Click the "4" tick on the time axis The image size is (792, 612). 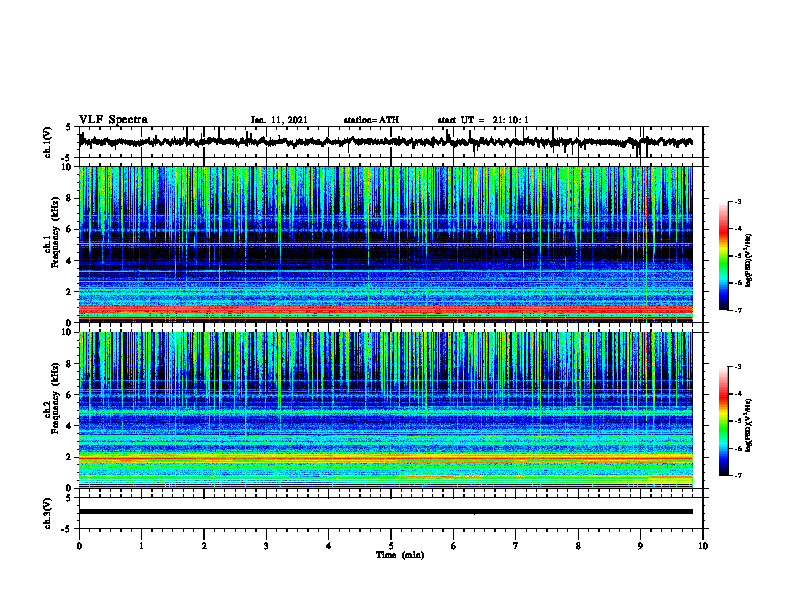click(x=329, y=546)
